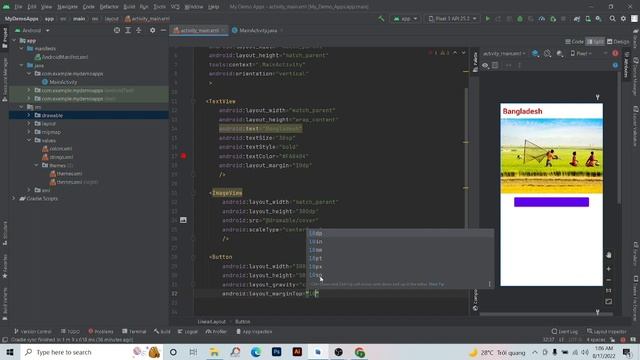Click the purple button in layout preview
Image resolution: width=640 pixels, height=360 pixels.
tap(551, 202)
